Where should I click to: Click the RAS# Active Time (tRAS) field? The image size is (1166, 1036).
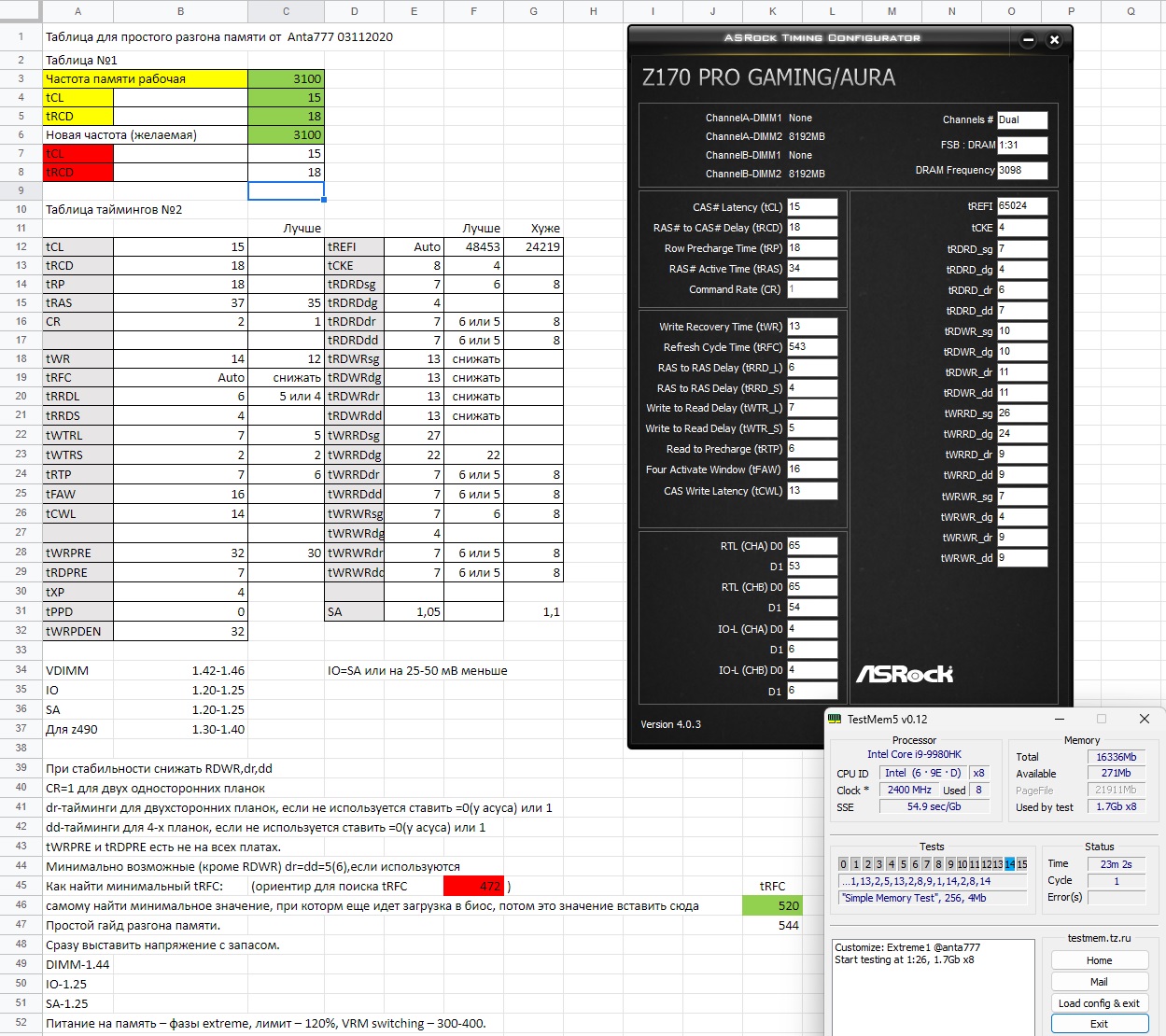812,269
